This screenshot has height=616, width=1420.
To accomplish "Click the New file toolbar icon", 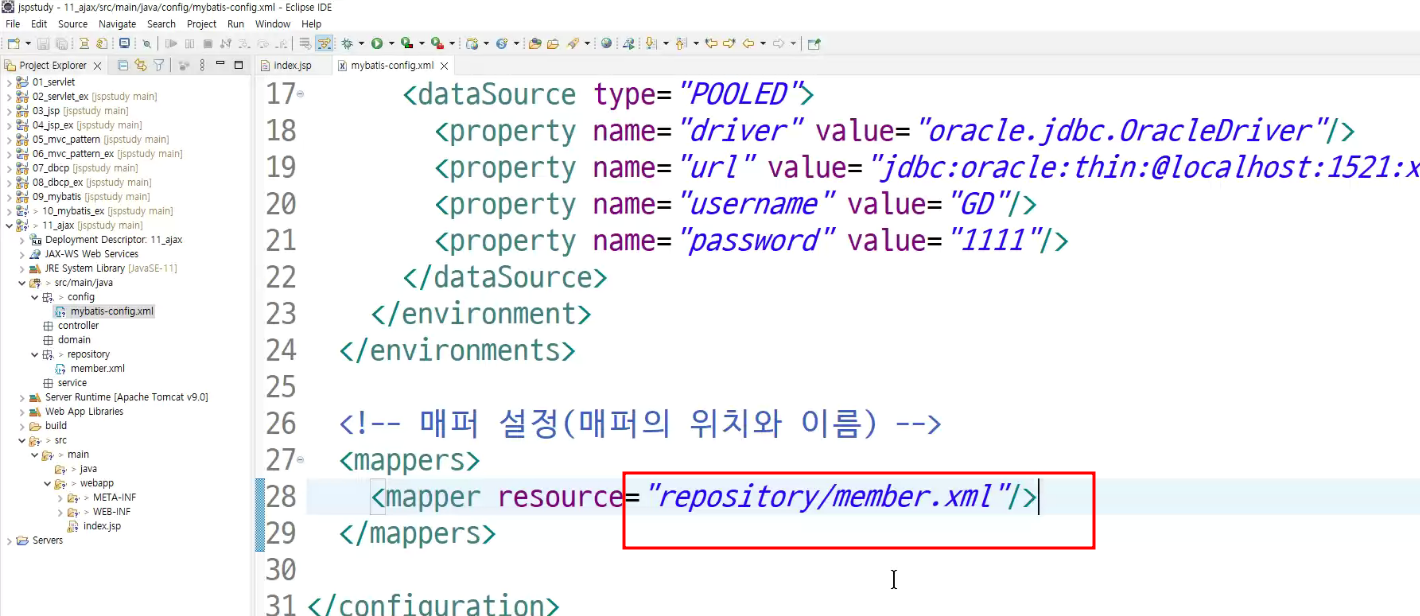I will (x=14, y=44).
